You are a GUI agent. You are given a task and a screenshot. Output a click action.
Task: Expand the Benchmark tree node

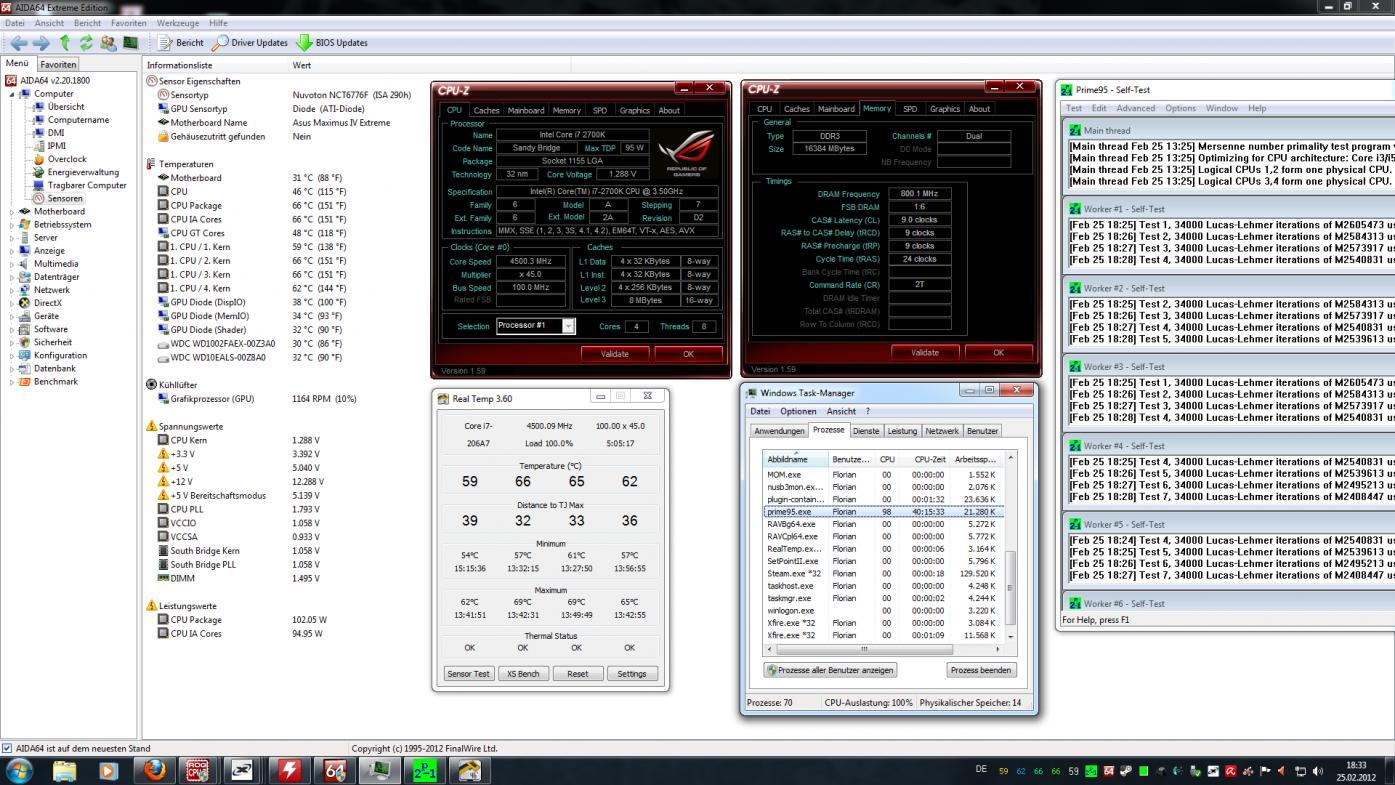click(x=13, y=381)
